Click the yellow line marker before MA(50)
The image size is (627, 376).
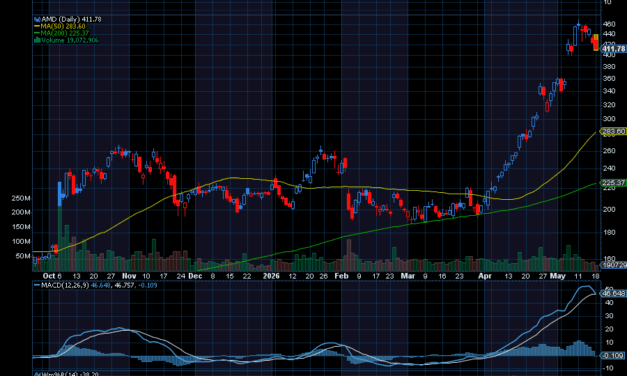click(37, 26)
